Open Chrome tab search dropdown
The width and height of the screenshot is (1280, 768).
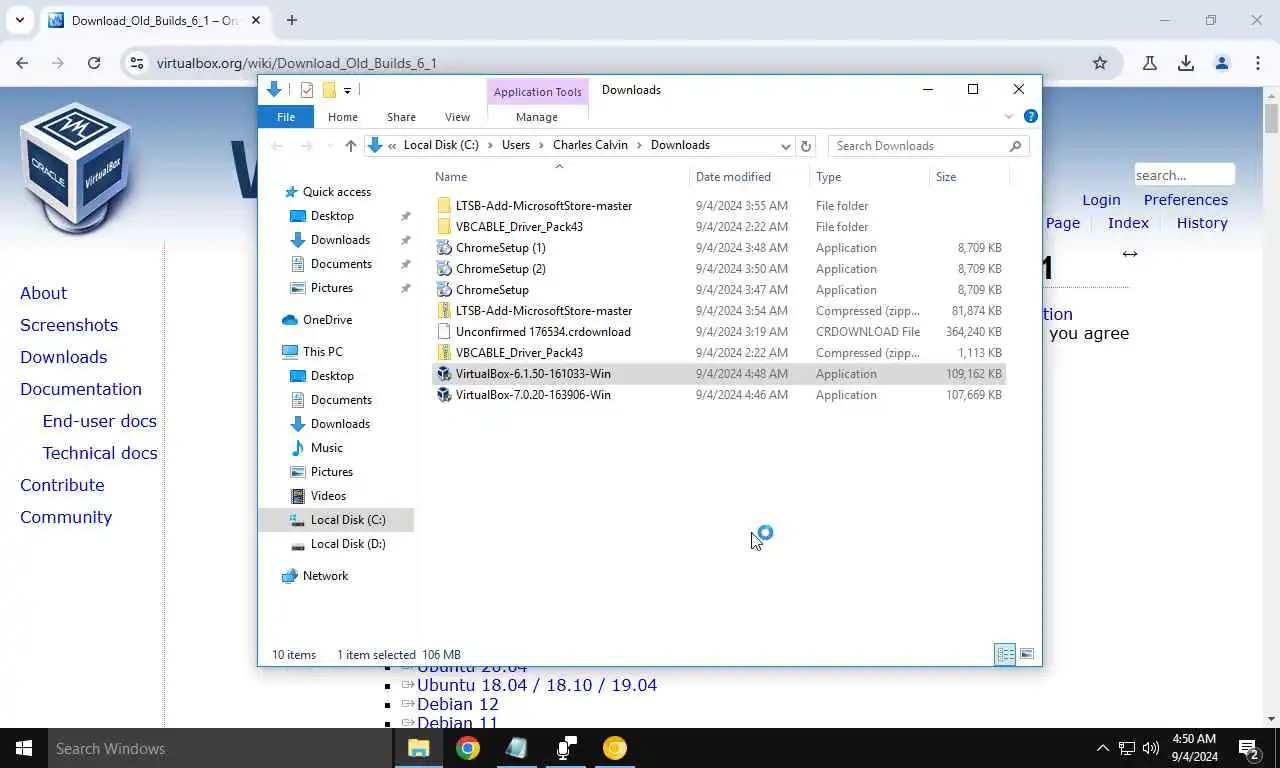click(x=20, y=20)
